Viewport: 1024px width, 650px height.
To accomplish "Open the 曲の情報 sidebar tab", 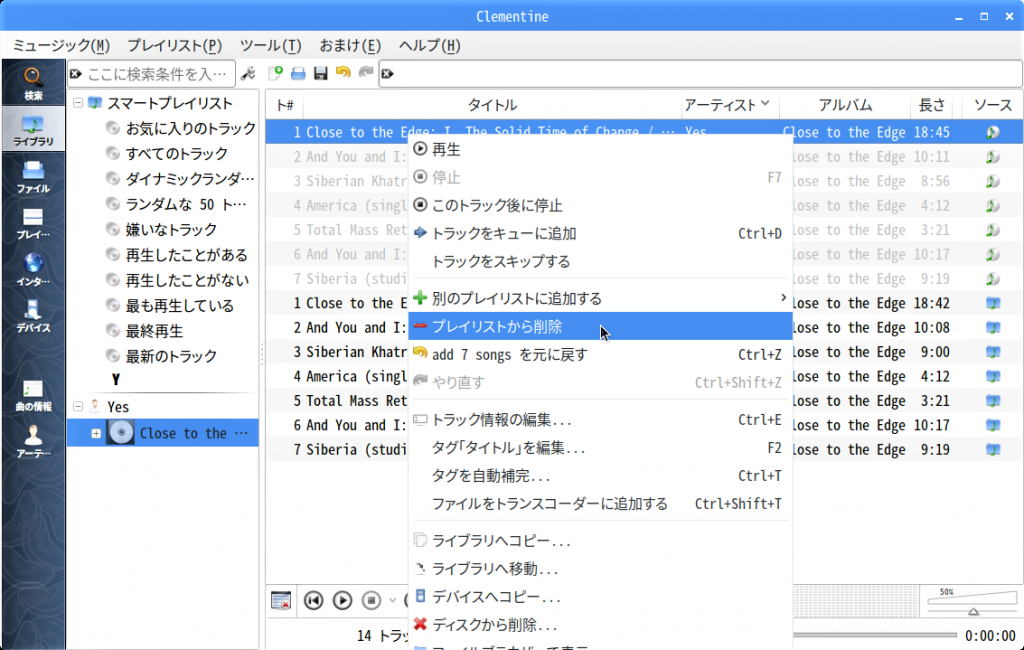I will point(33,396).
